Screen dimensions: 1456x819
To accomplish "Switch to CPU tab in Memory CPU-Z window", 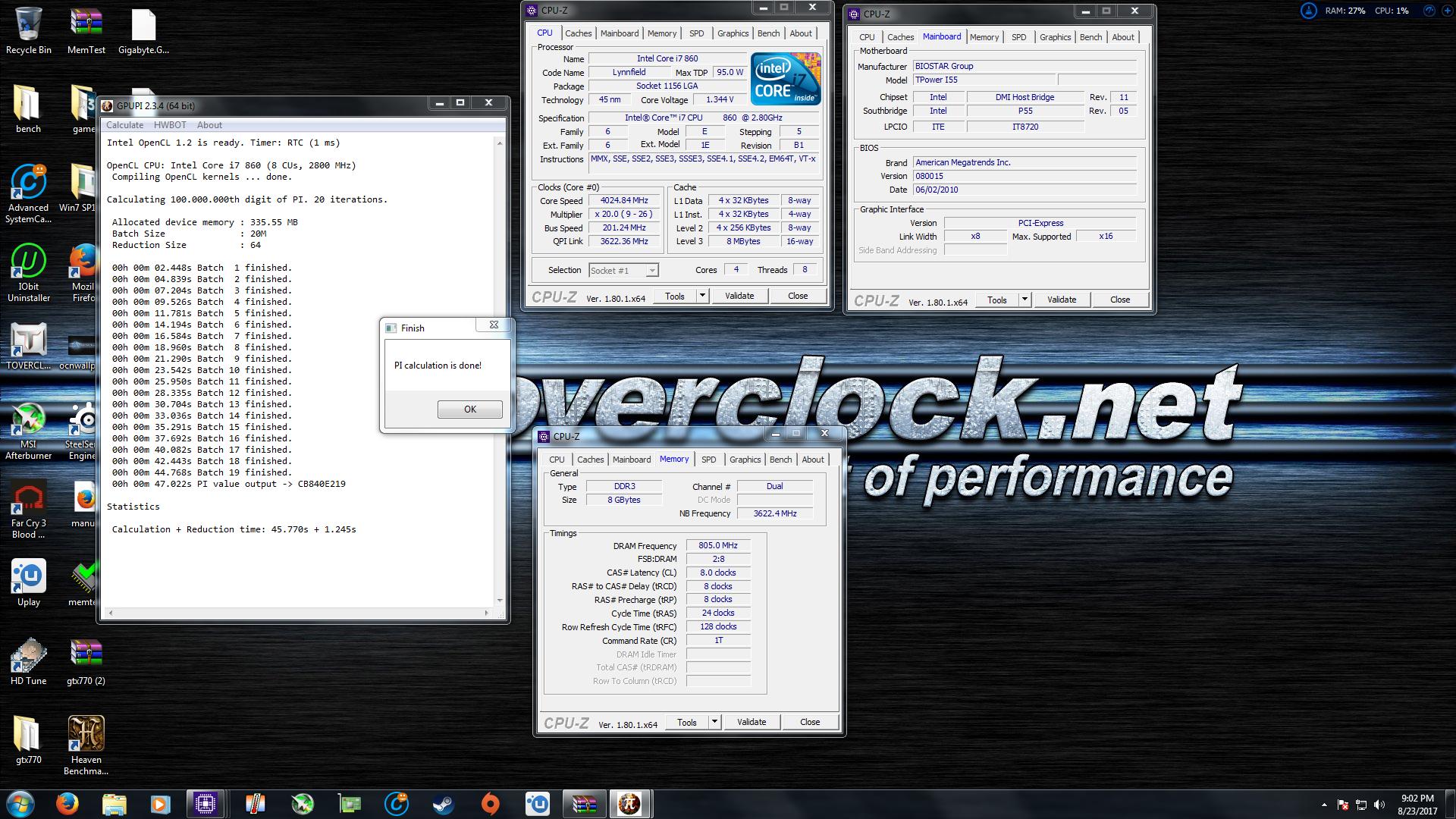I will tap(557, 460).
